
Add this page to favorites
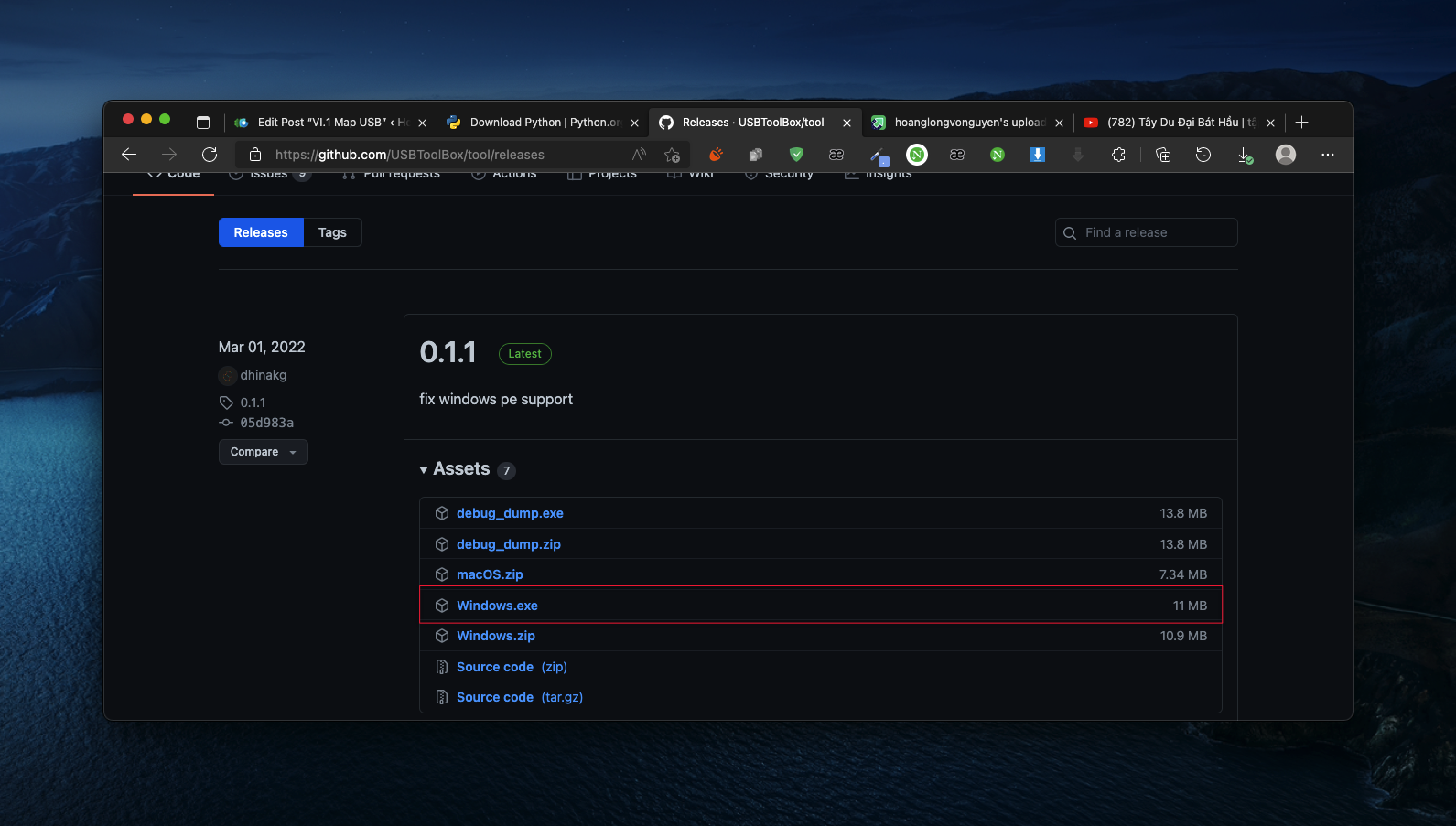click(x=673, y=155)
